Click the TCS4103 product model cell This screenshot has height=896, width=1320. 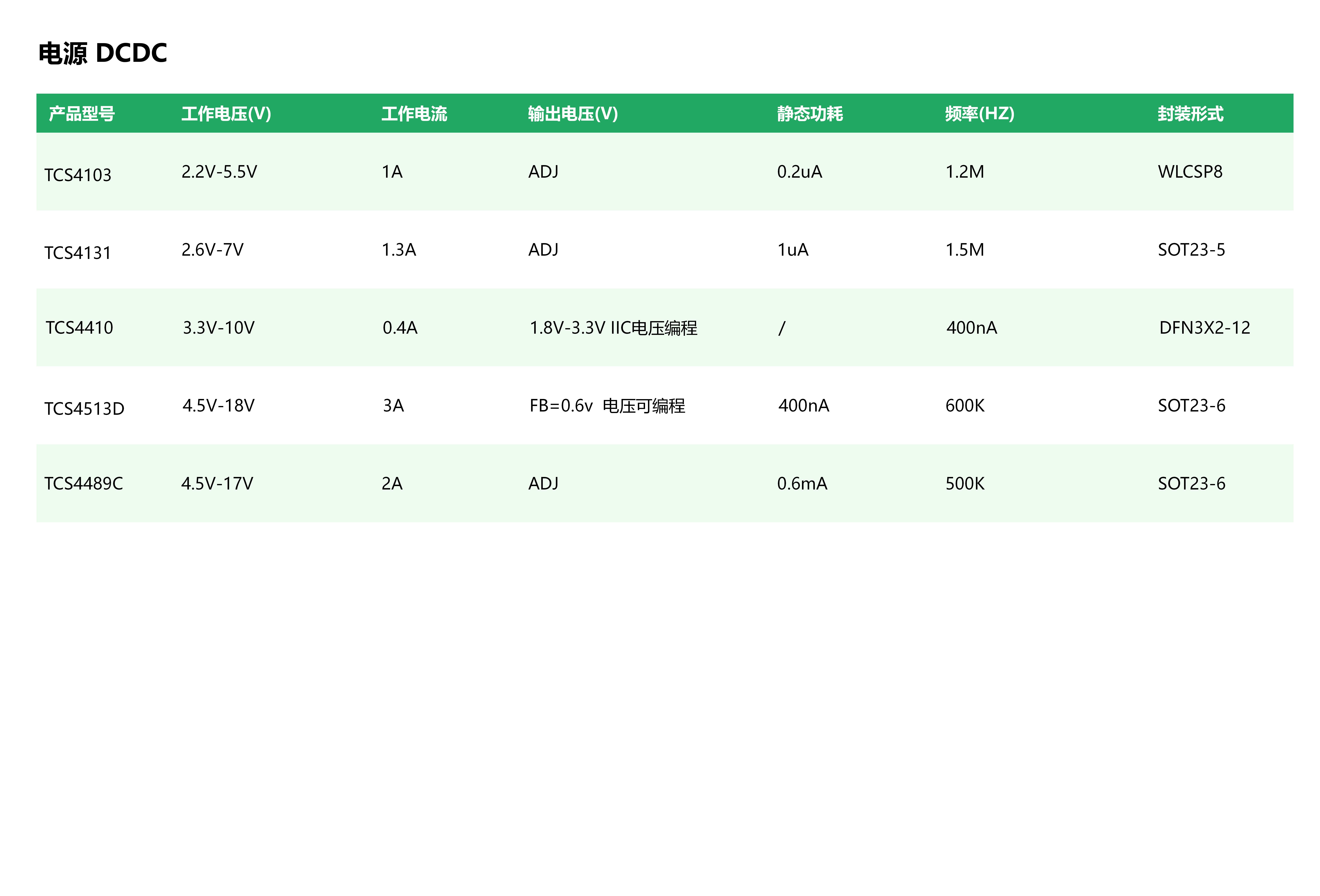[x=78, y=175]
